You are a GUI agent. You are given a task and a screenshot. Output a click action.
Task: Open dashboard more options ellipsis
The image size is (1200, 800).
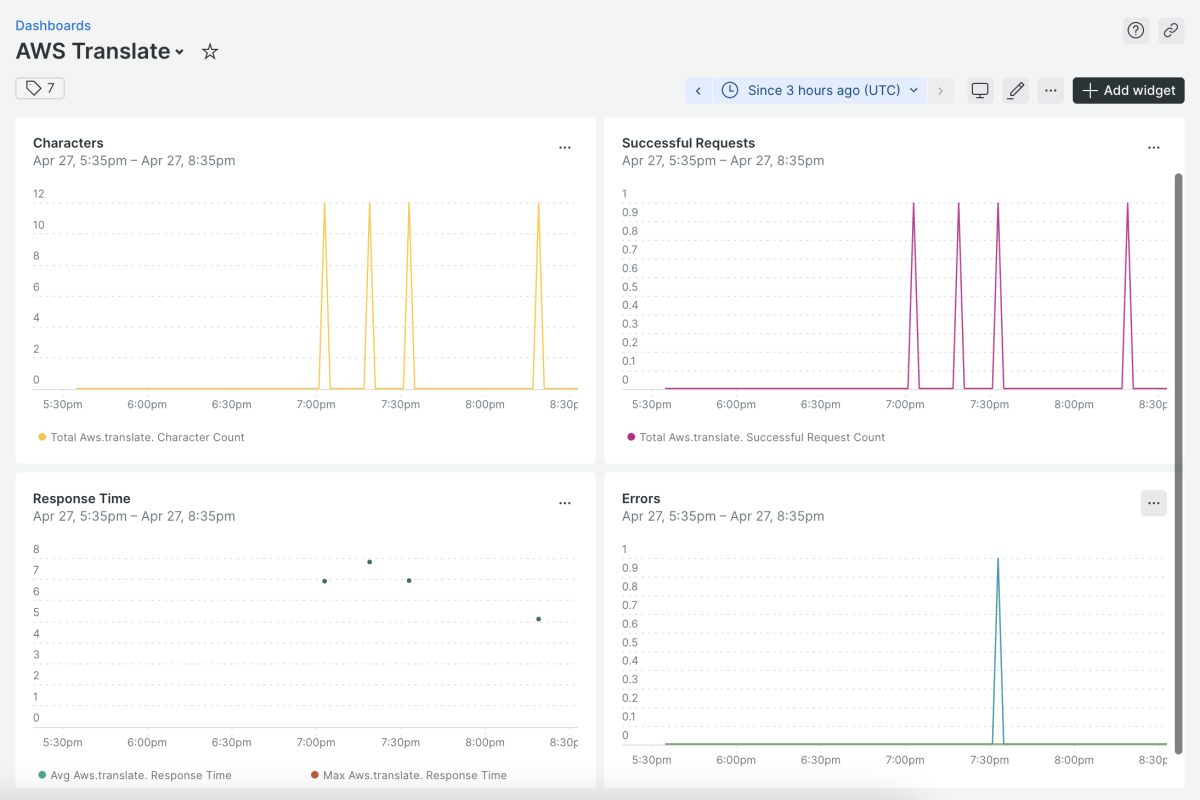1050,90
